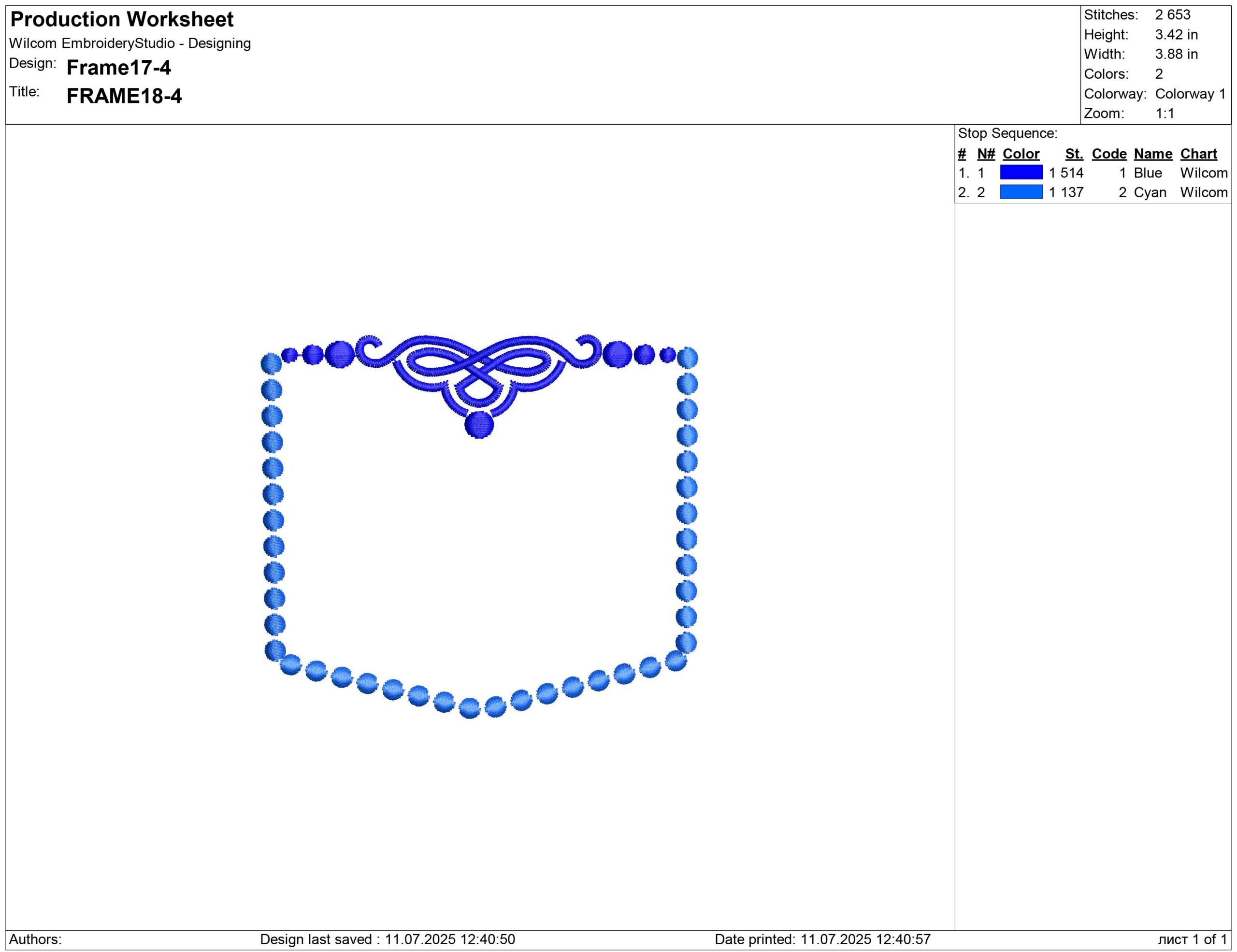This screenshot has width=1237, height=952.
Task: Click the Chart column header
Action: click(1198, 154)
